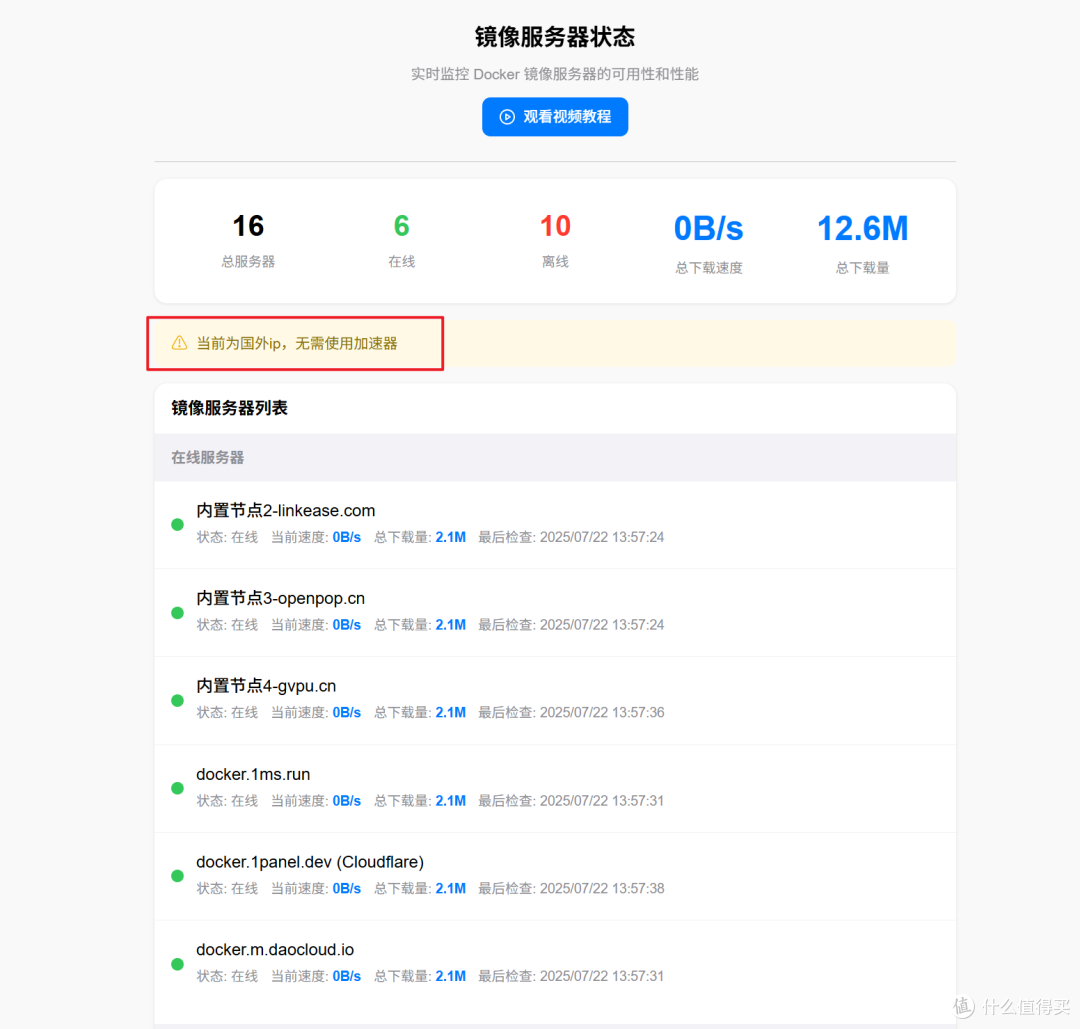Viewport: 1080px width, 1029px height.
Task: Click the green status dot for 内置节点2-linkease.com
Action: [178, 525]
